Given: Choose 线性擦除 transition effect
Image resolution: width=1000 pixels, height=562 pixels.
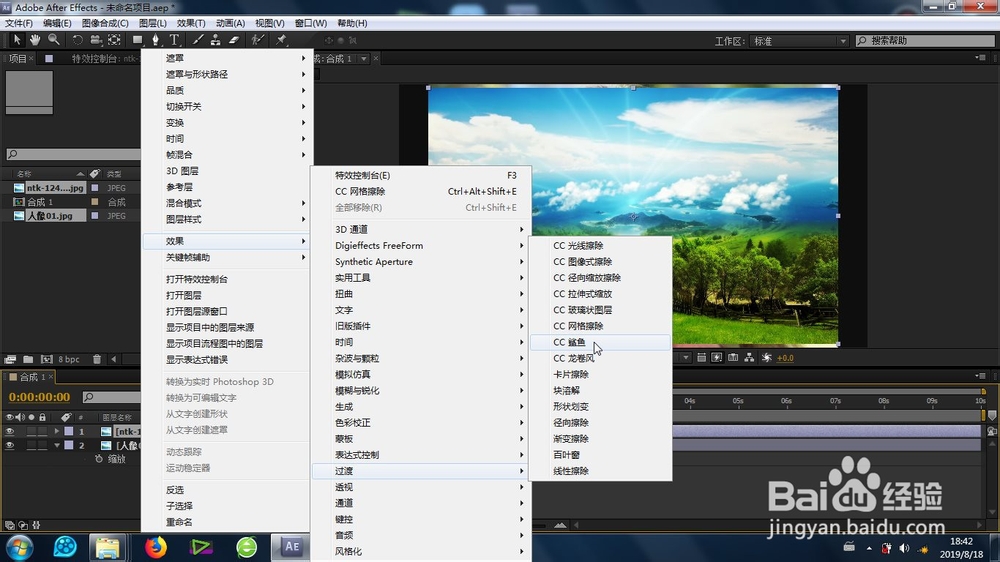Looking at the screenshot, I should (600, 471).
